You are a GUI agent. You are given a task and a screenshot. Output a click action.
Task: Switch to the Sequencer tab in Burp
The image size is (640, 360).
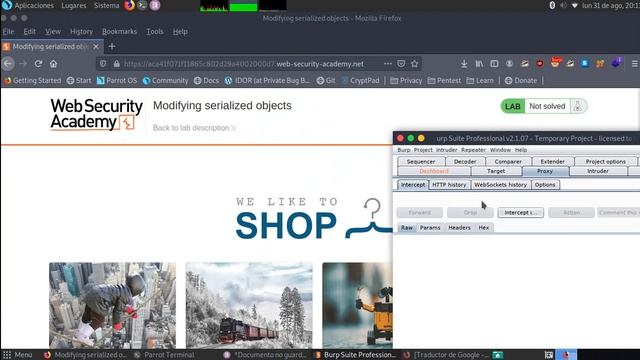pyautogui.click(x=421, y=162)
